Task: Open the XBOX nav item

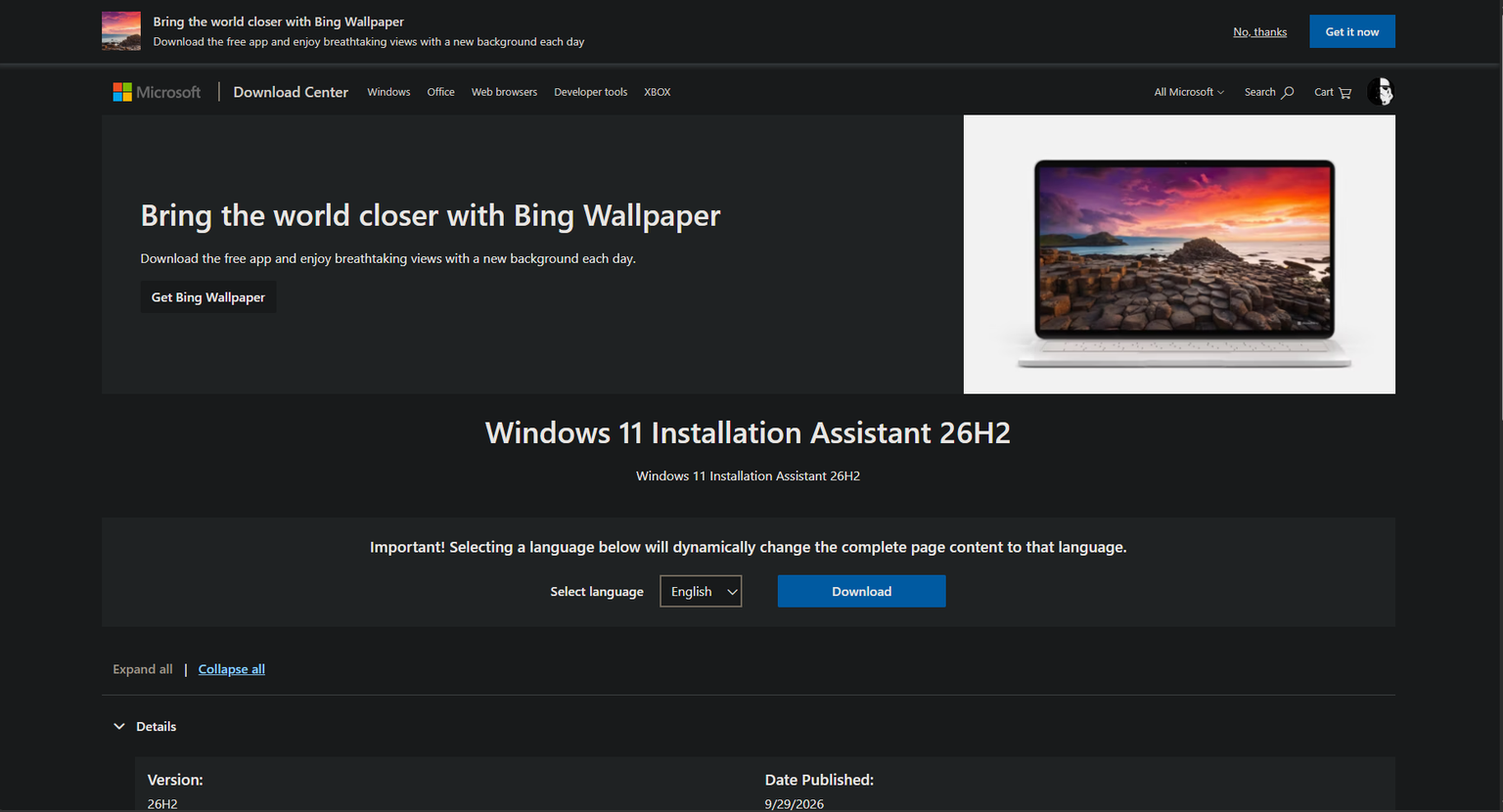Action: 658,92
